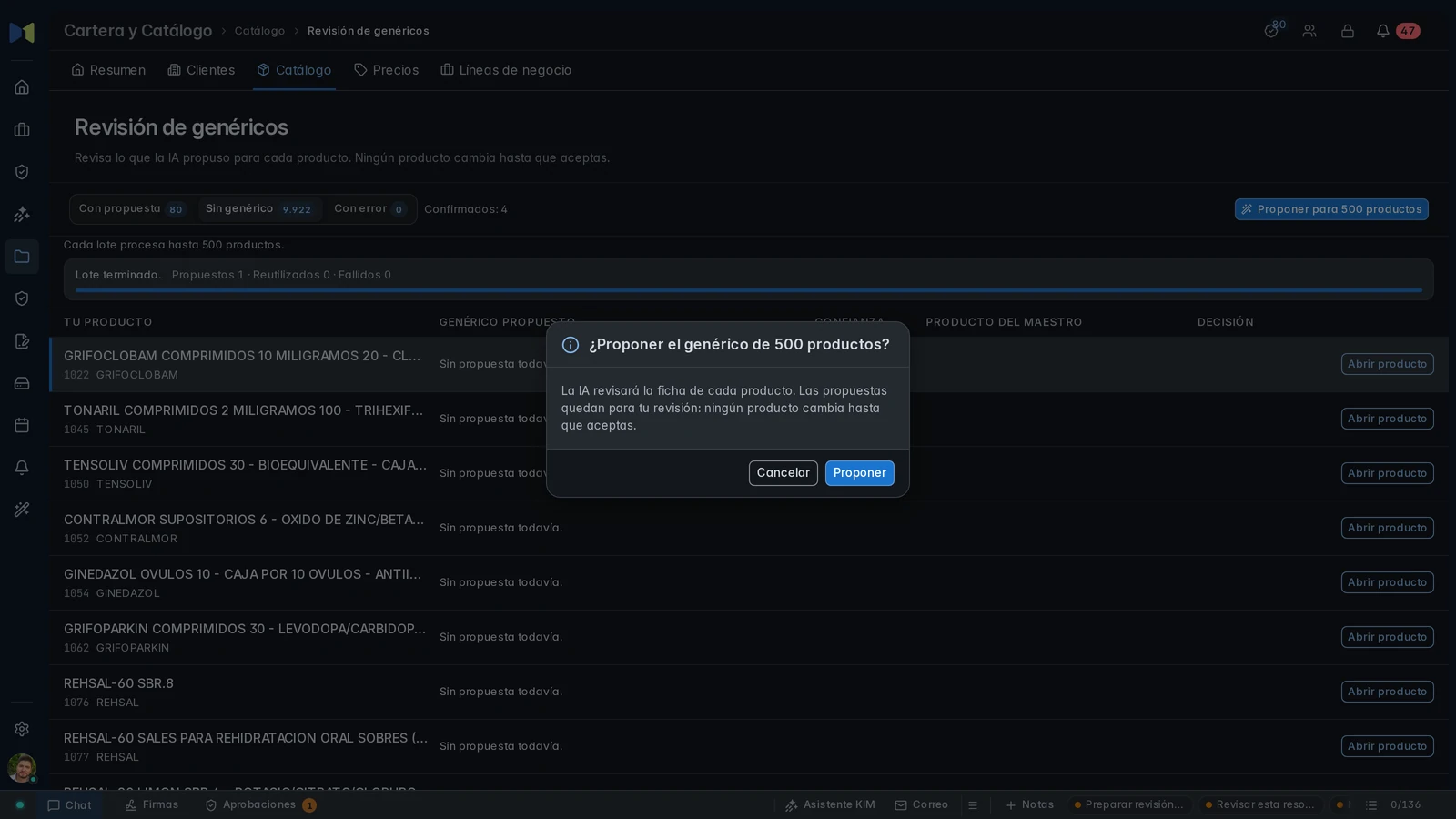Open the sparkles AI icon in sidebar

pyautogui.click(x=22, y=215)
